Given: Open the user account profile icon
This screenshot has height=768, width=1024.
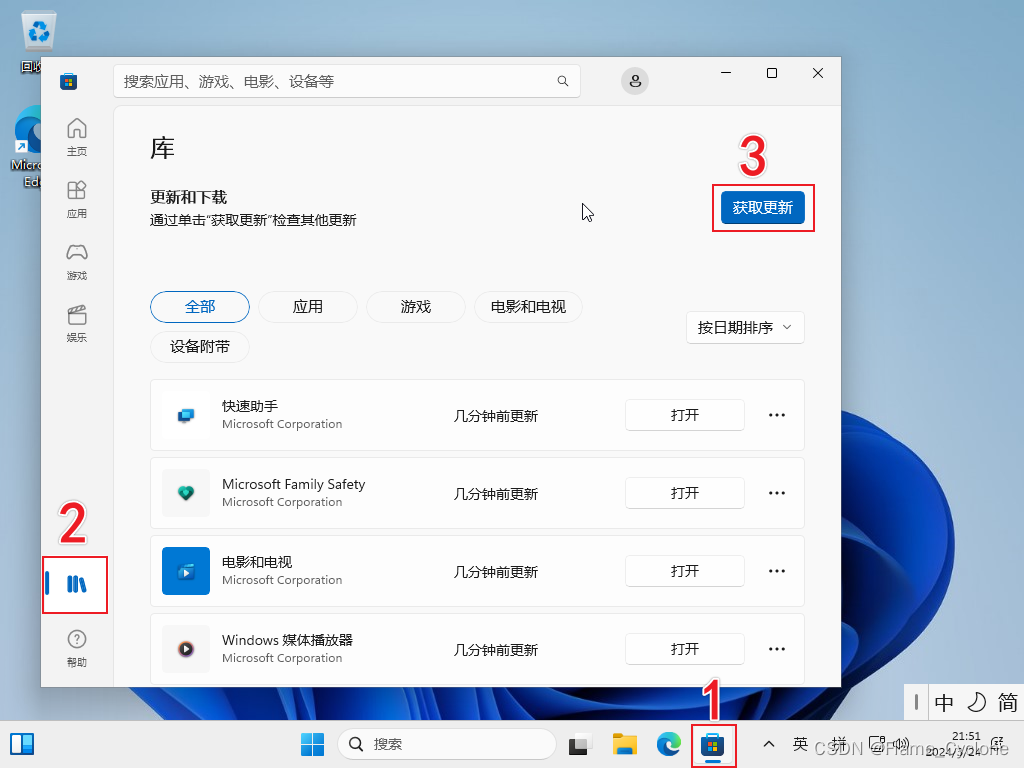Looking at the screenshot, I should point(635,81).
